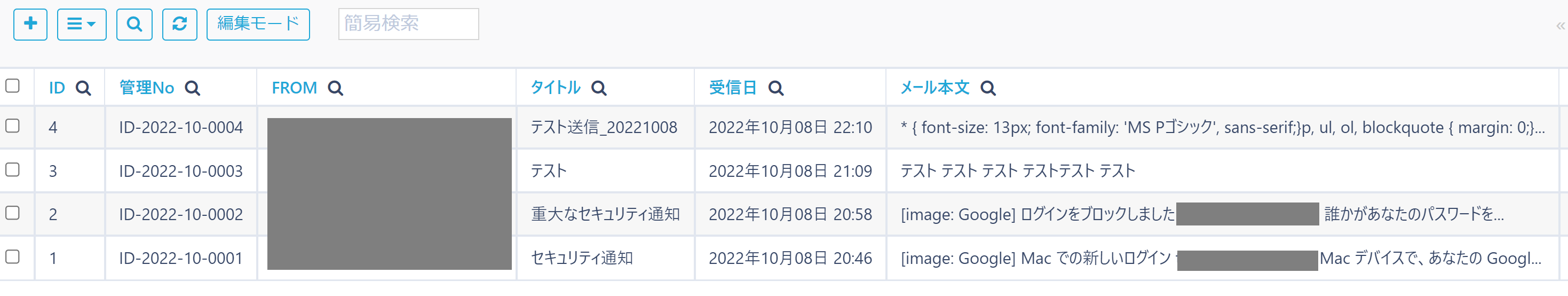
Task: Click the plus icon to add record
Action: click(x=30, y=25)
